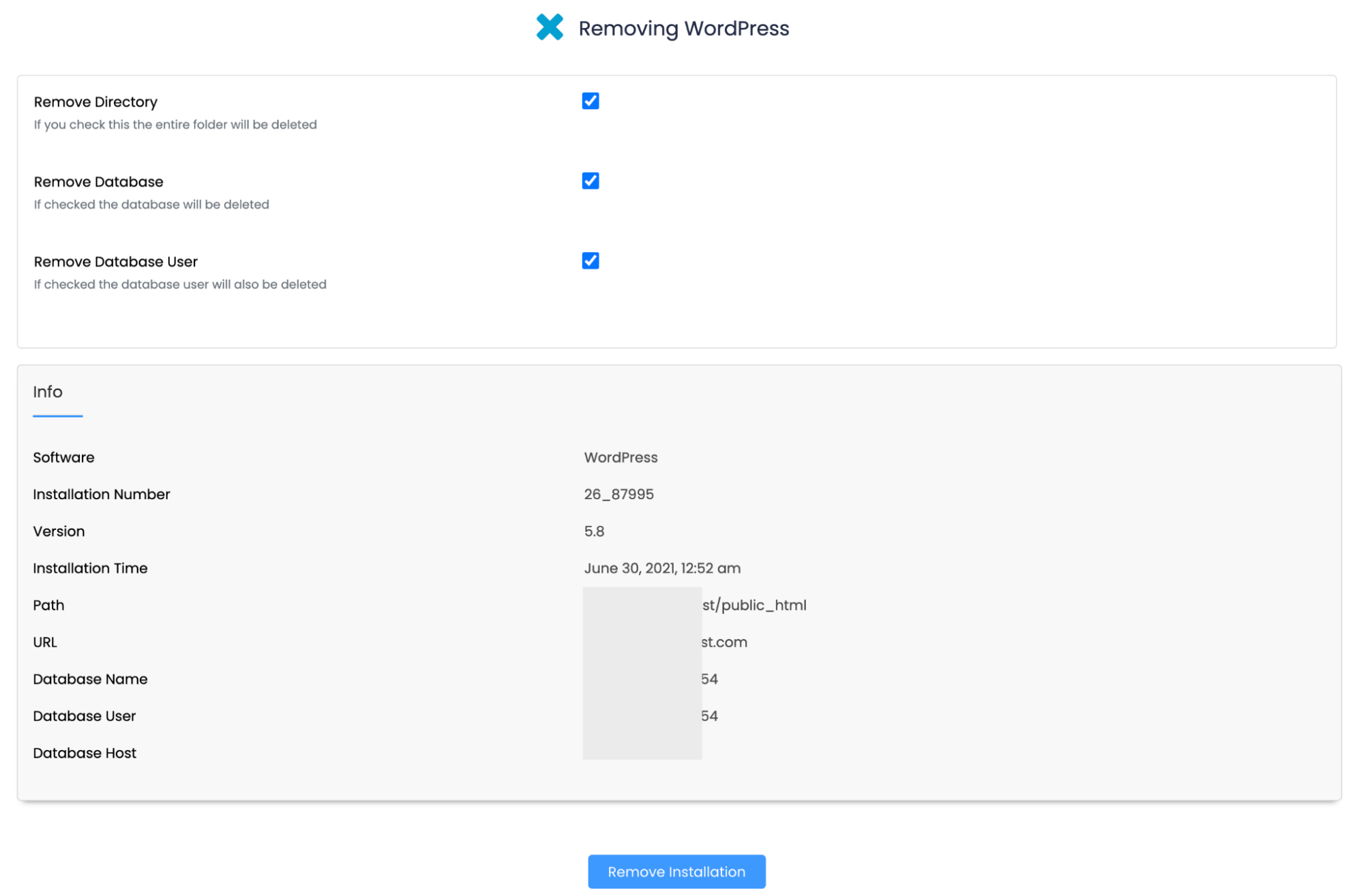Click the public_html path value
The width and height of the screenshot is (1363, 896).
[x=754, y=605]
